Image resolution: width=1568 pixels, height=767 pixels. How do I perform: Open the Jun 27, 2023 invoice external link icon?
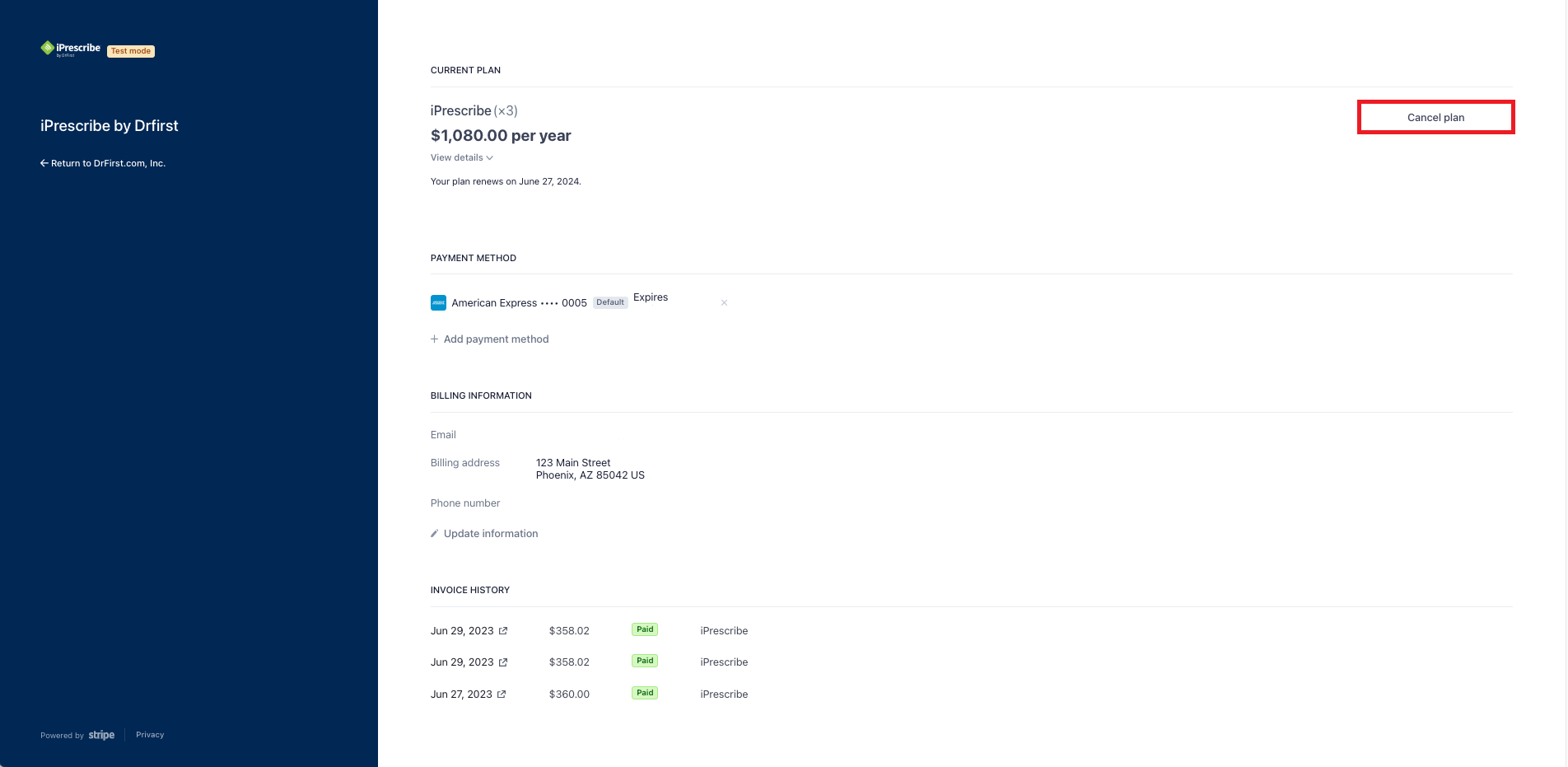pos(502,695)
